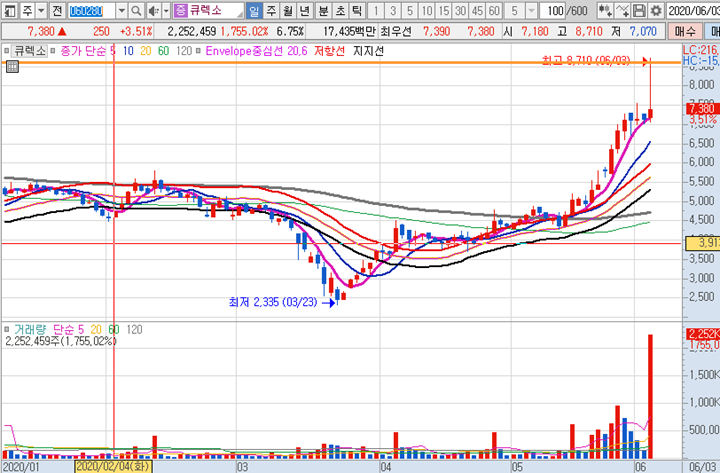Click blue 10 moving average legend
The width and height of the screenshot is (720, 473).
point(128,51)
